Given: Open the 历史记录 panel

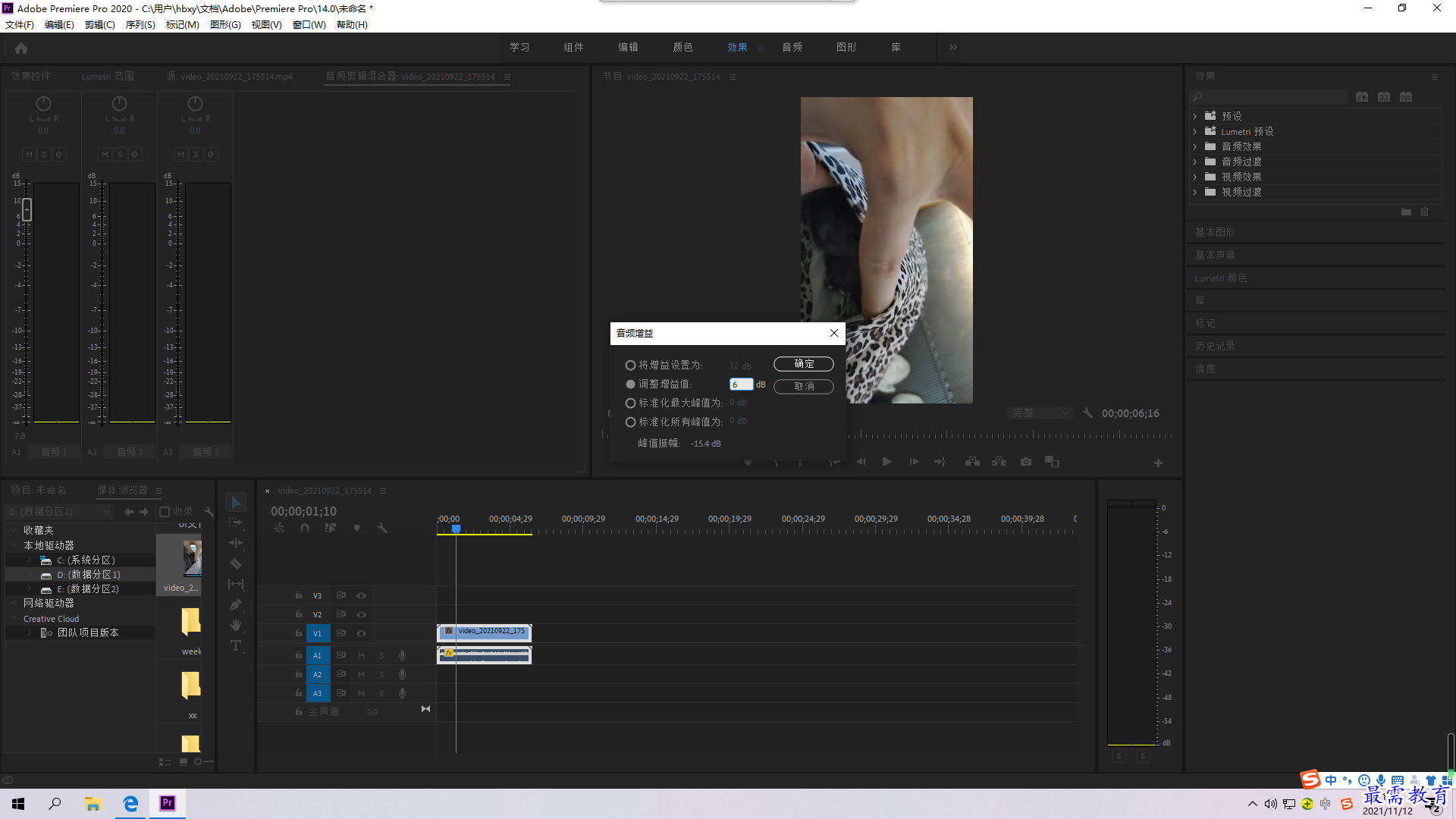Looking at the screenshot, I should pyautogui.click(x=1215, y=346).
